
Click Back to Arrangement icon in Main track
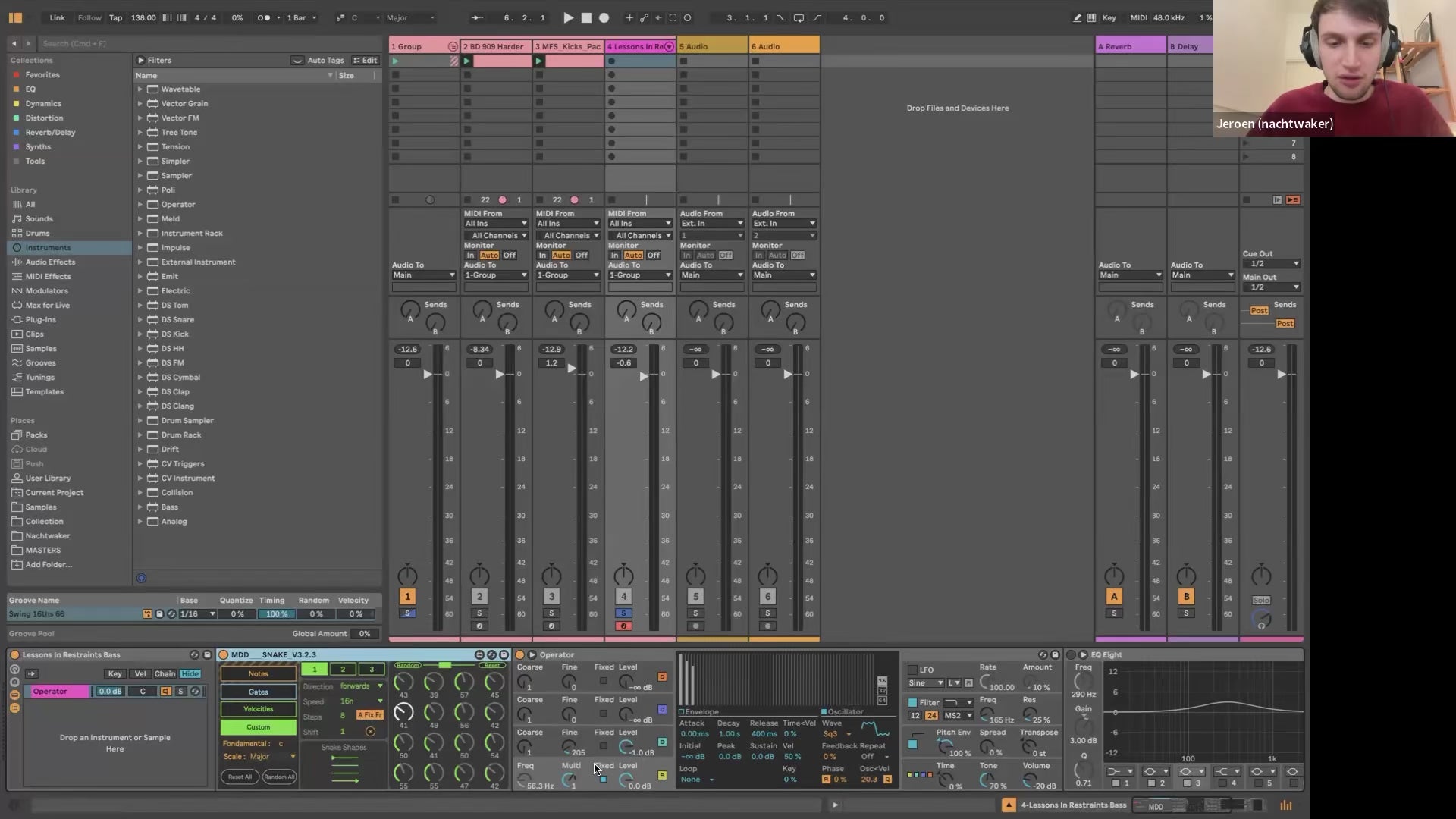[x=1292, y=200]
